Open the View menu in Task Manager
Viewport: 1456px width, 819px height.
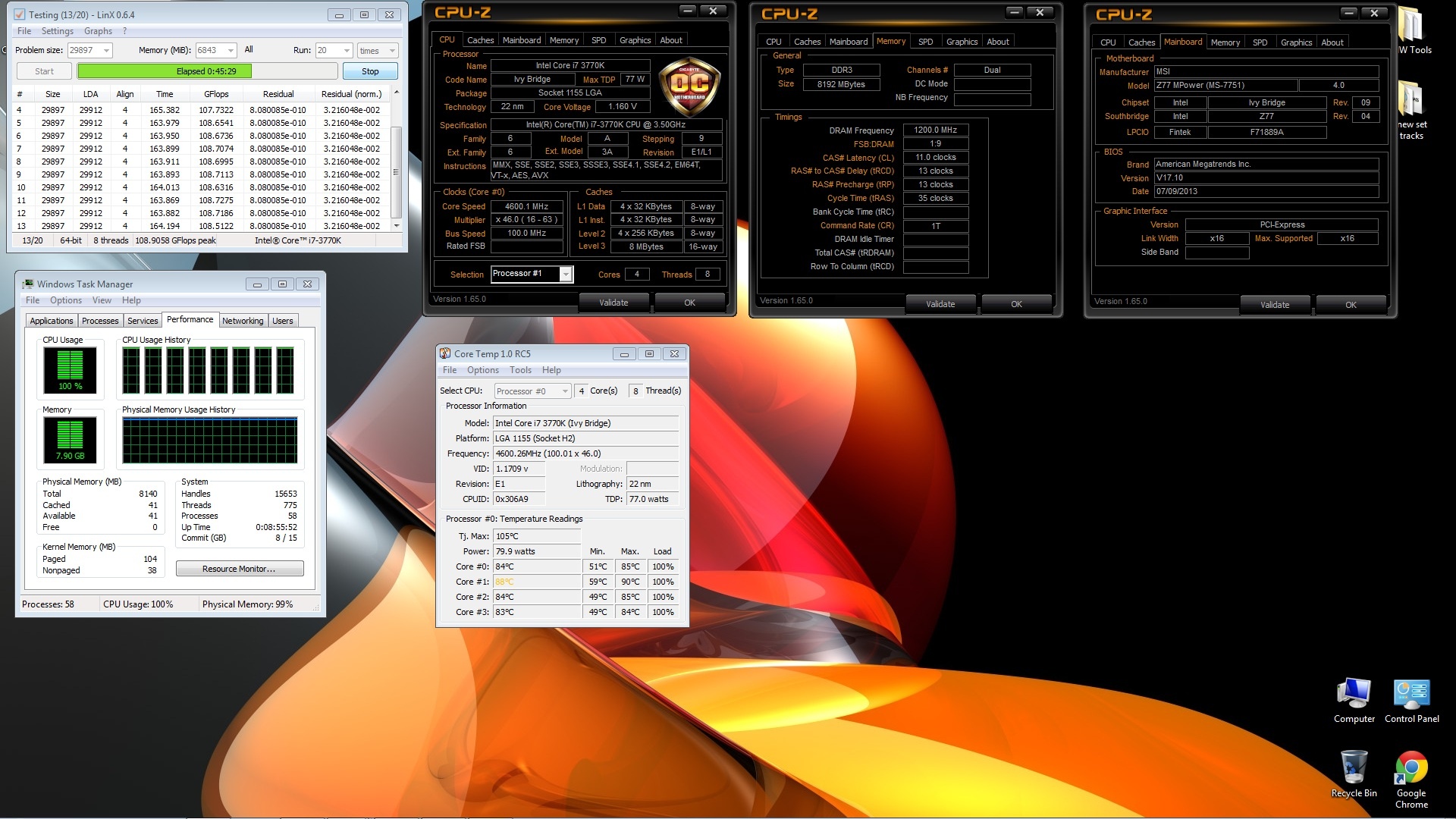[102, 300]
